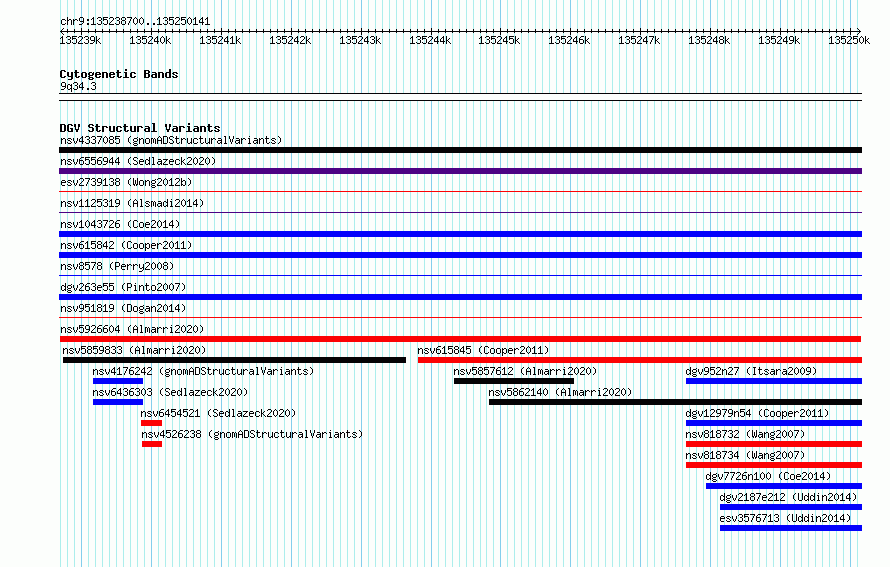
Task: Open the nsv1125319 Alsmadi2014 entry
Action: tap(132, 203)
